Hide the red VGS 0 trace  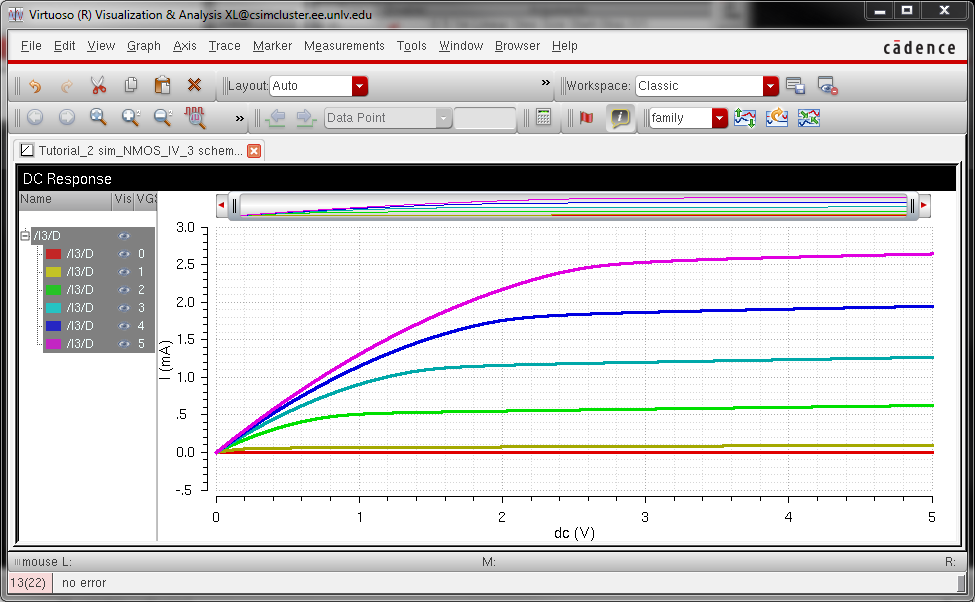tap(124, 254)
